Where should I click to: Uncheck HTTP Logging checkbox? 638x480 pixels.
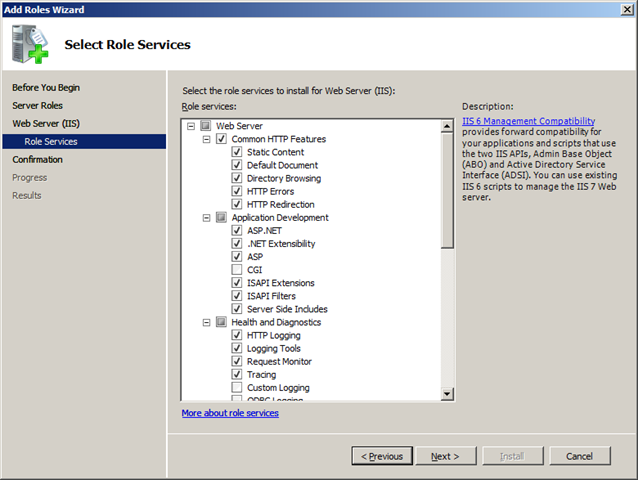pyautogui.click(x=237, y=335)
